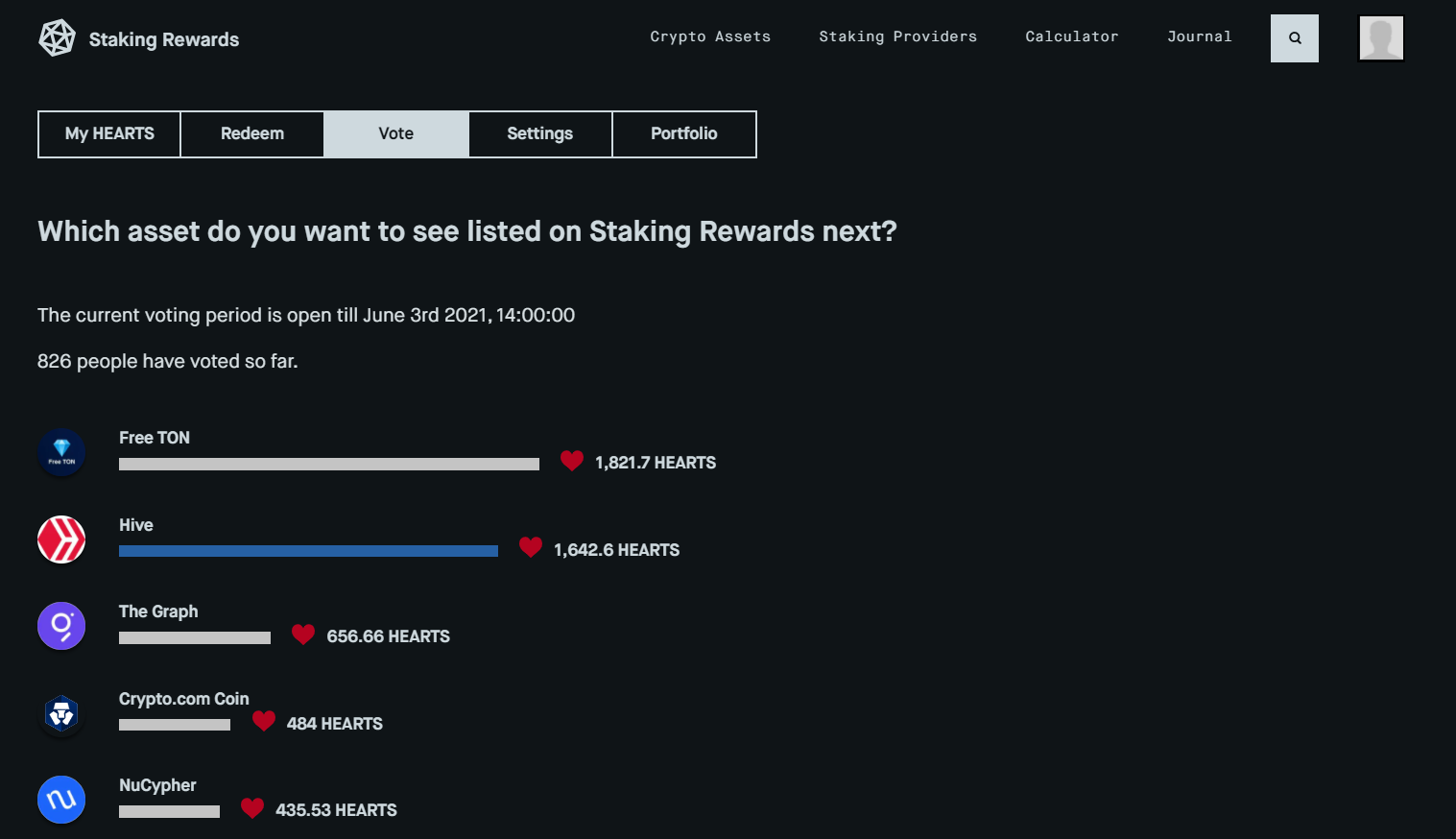Click the heart next to 656.66 HEARTS
The image size is (1456, 839).
pyautogui.click(x=303, y=635)
